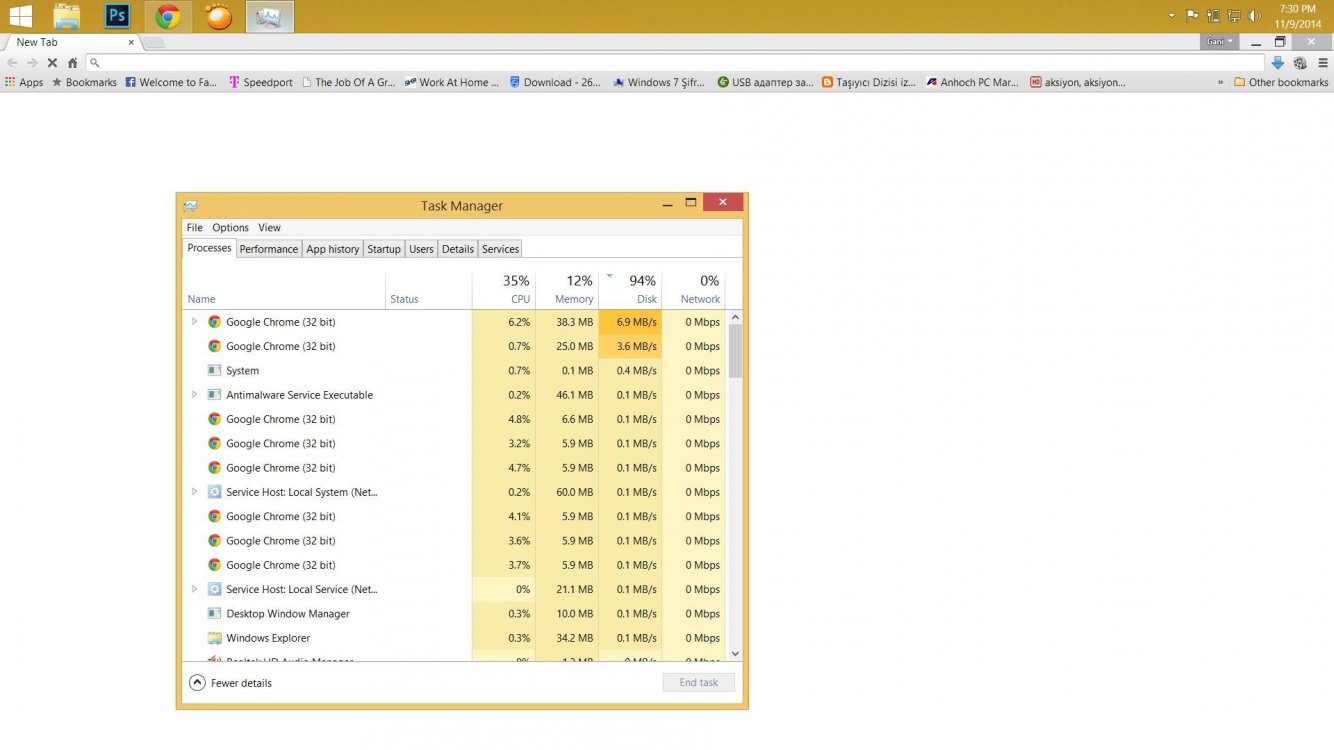Click the End task button
The width and height of the screenshot is (1334, 750).
699,682
